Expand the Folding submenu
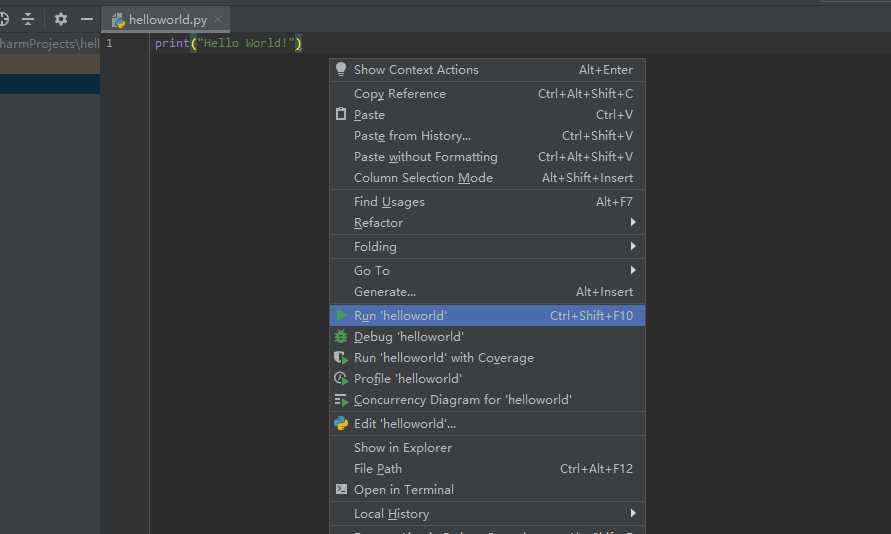Screen dimensions: 891x534 tap(488, 247)
